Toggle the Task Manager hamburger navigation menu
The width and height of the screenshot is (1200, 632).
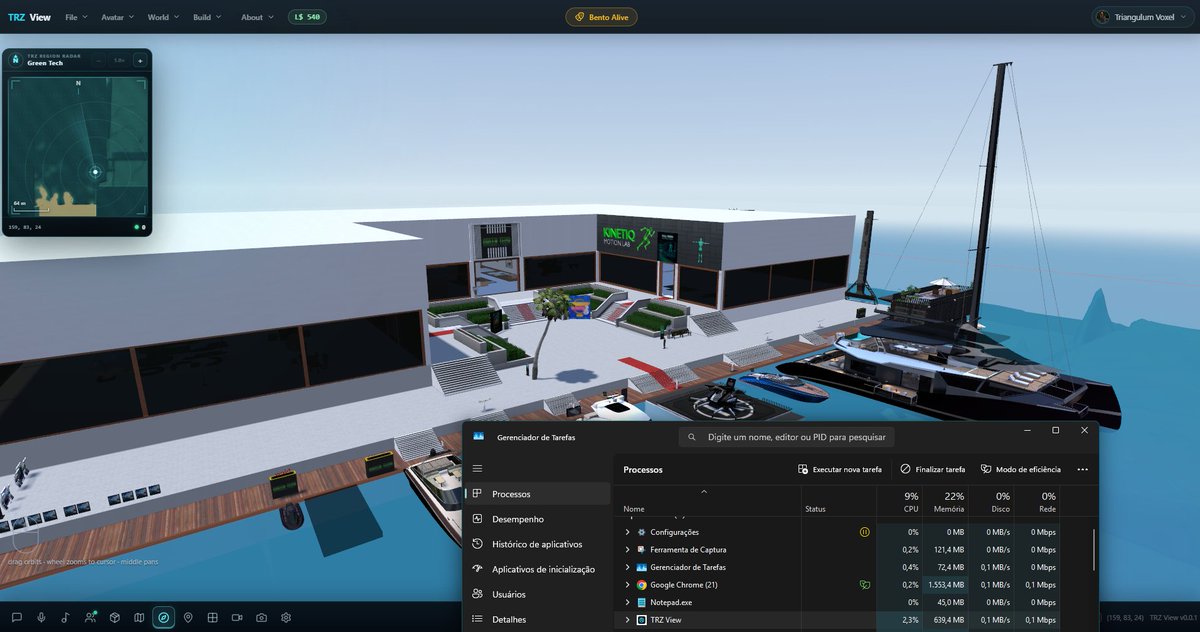pos(478,469)
